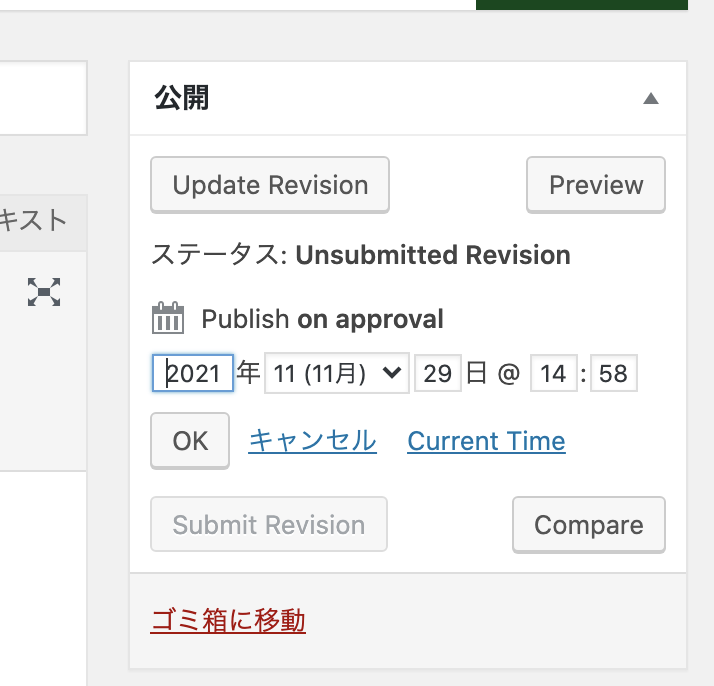This screenshot has width=714, height=686.
Task: Click the キャンセル link
Action: [x=312, y=441]
